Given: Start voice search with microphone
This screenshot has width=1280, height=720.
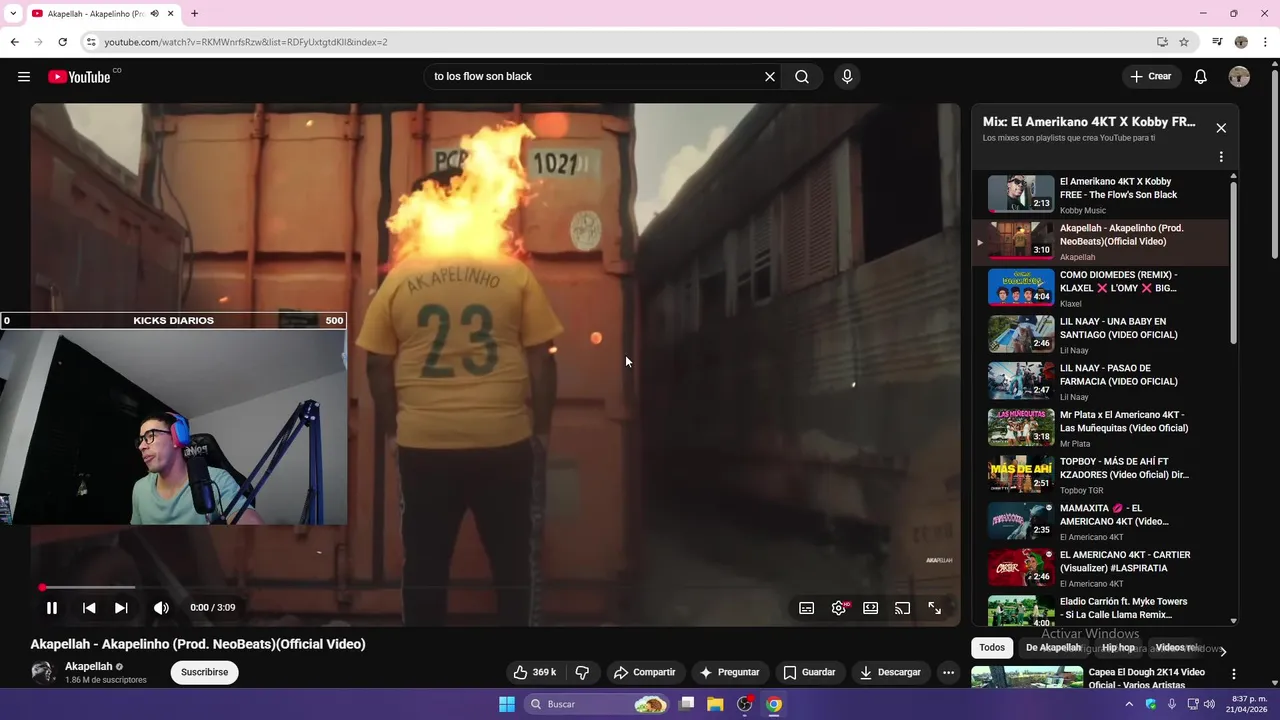Looking at the screenshot, I should (847, 77).
